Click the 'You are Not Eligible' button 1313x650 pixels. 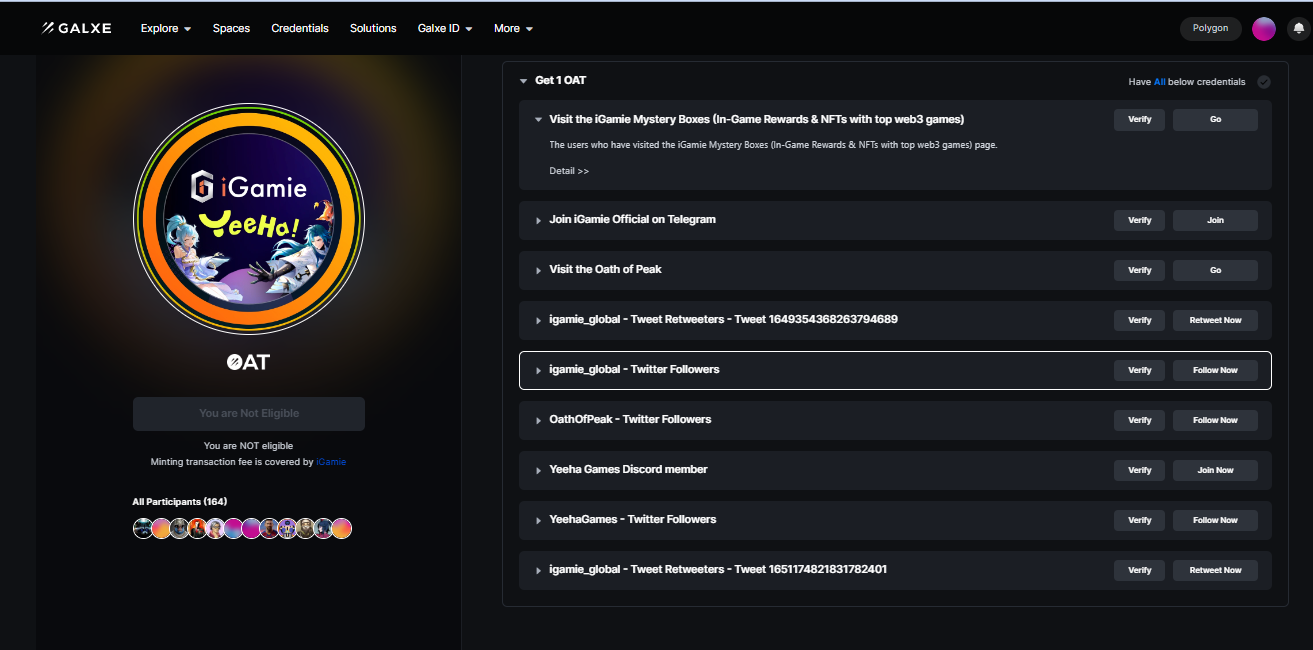(249, 414)
